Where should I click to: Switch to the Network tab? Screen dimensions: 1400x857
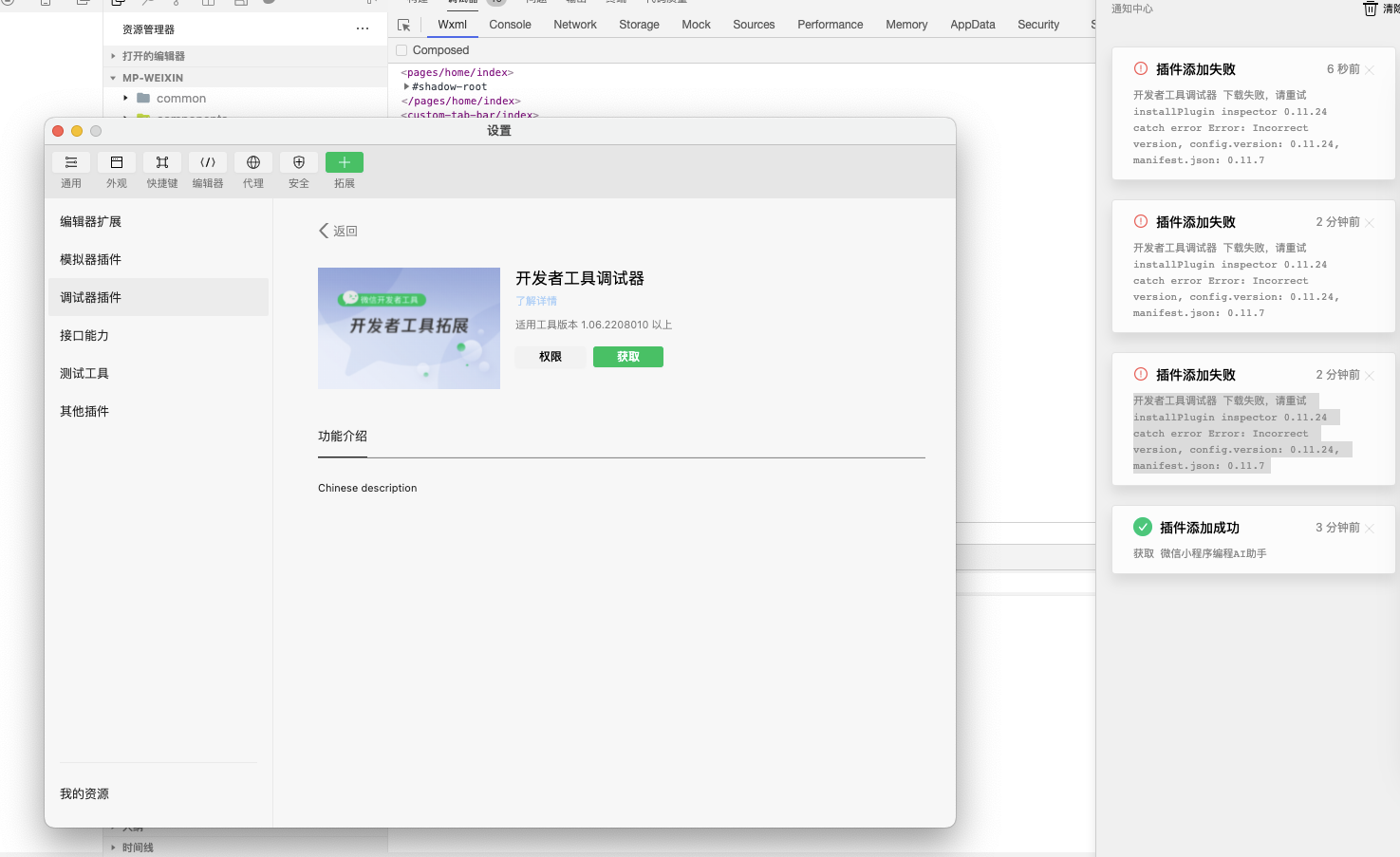point(575,25)
